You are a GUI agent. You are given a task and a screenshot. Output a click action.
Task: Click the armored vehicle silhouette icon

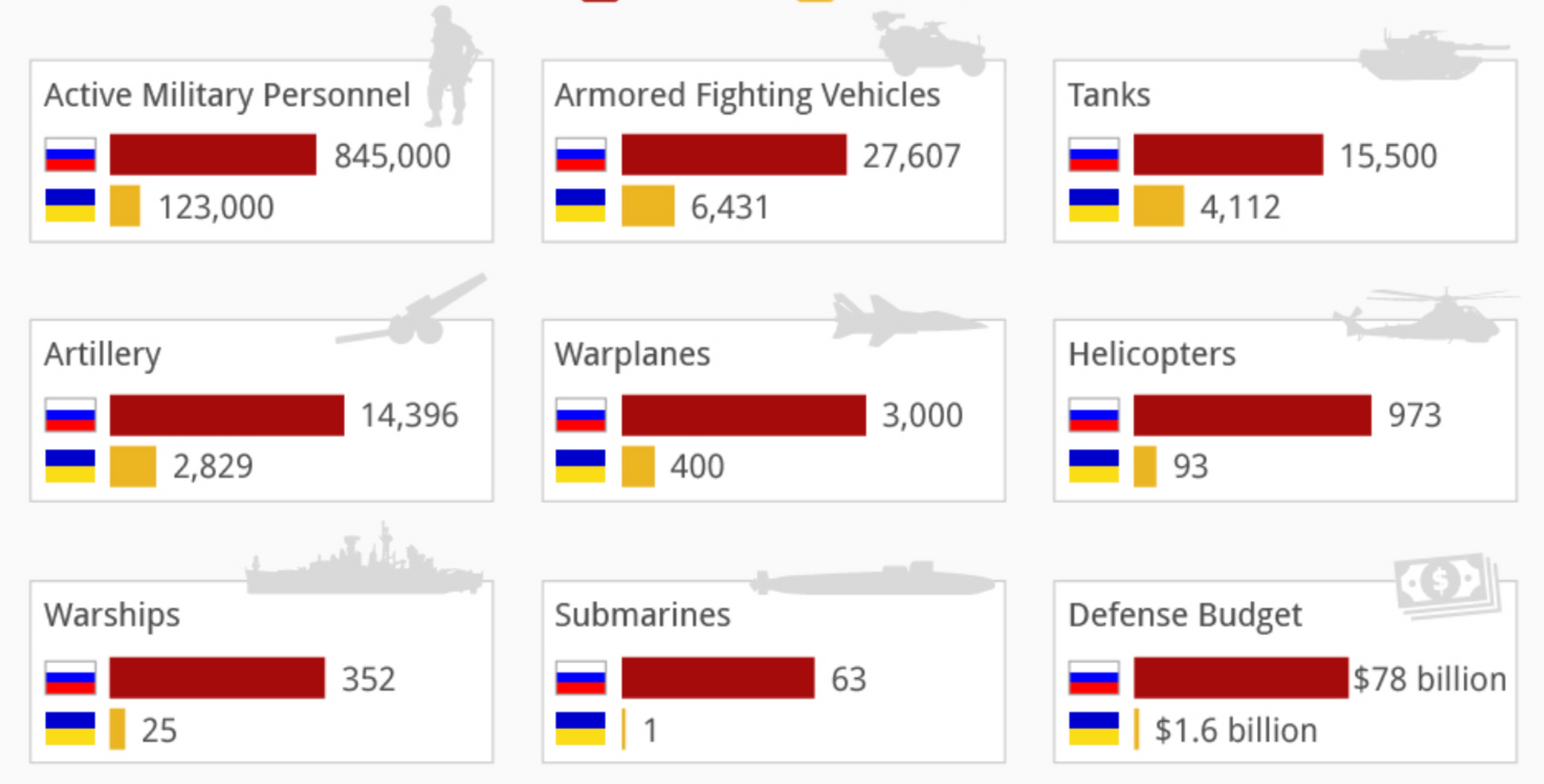pos(932,45)
